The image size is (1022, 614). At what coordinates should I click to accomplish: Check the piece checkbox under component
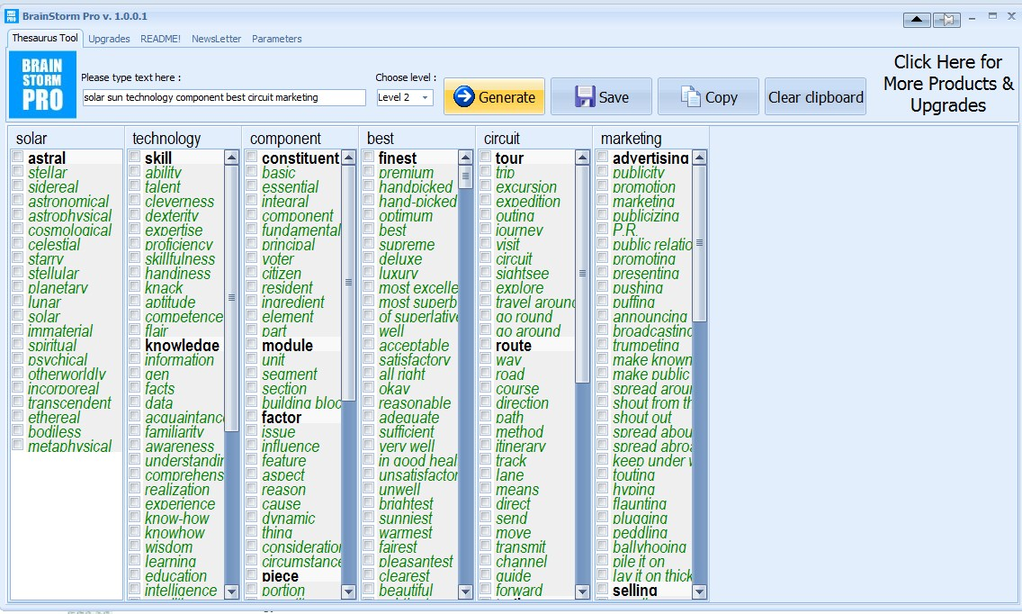pyautogui.click(x=252, y=575)
